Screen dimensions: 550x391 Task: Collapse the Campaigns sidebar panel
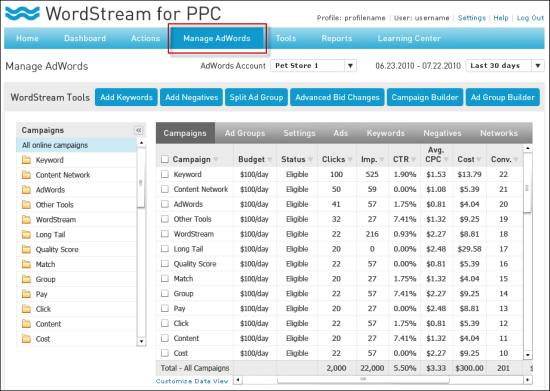point(139,130)
